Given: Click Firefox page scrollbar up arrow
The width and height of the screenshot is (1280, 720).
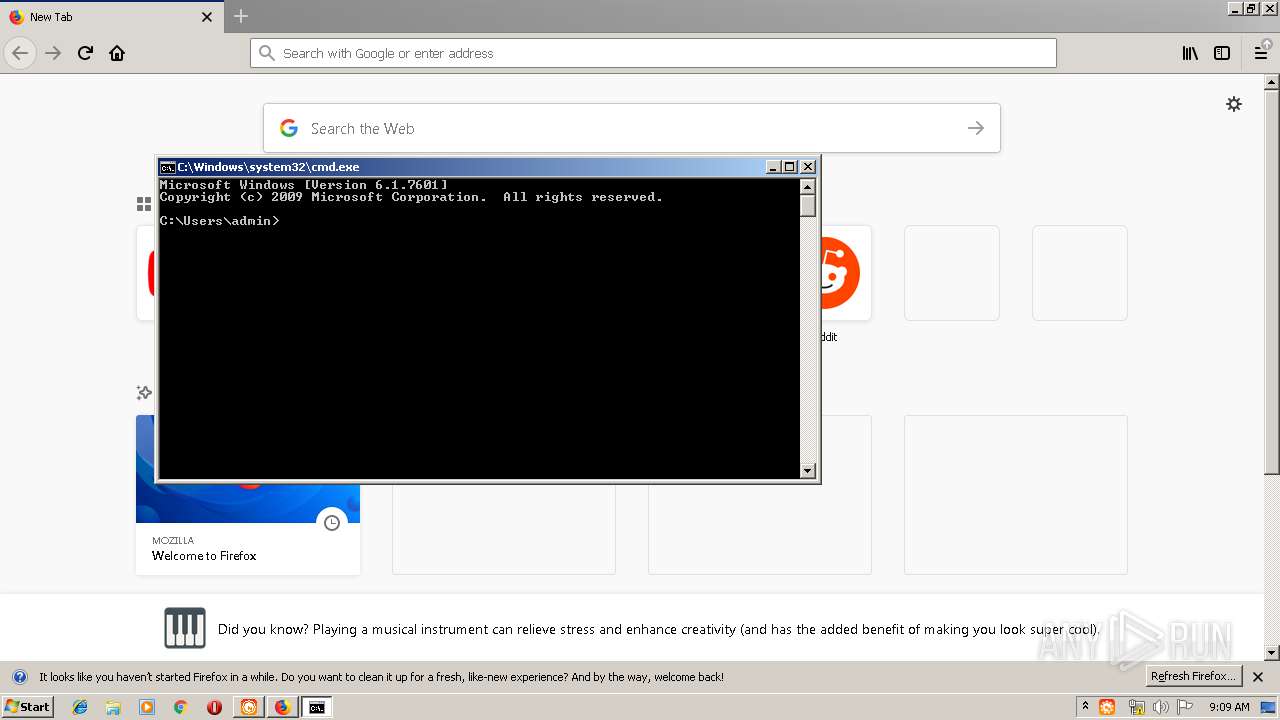Looking at the screenshot, I should [1272, 82].
